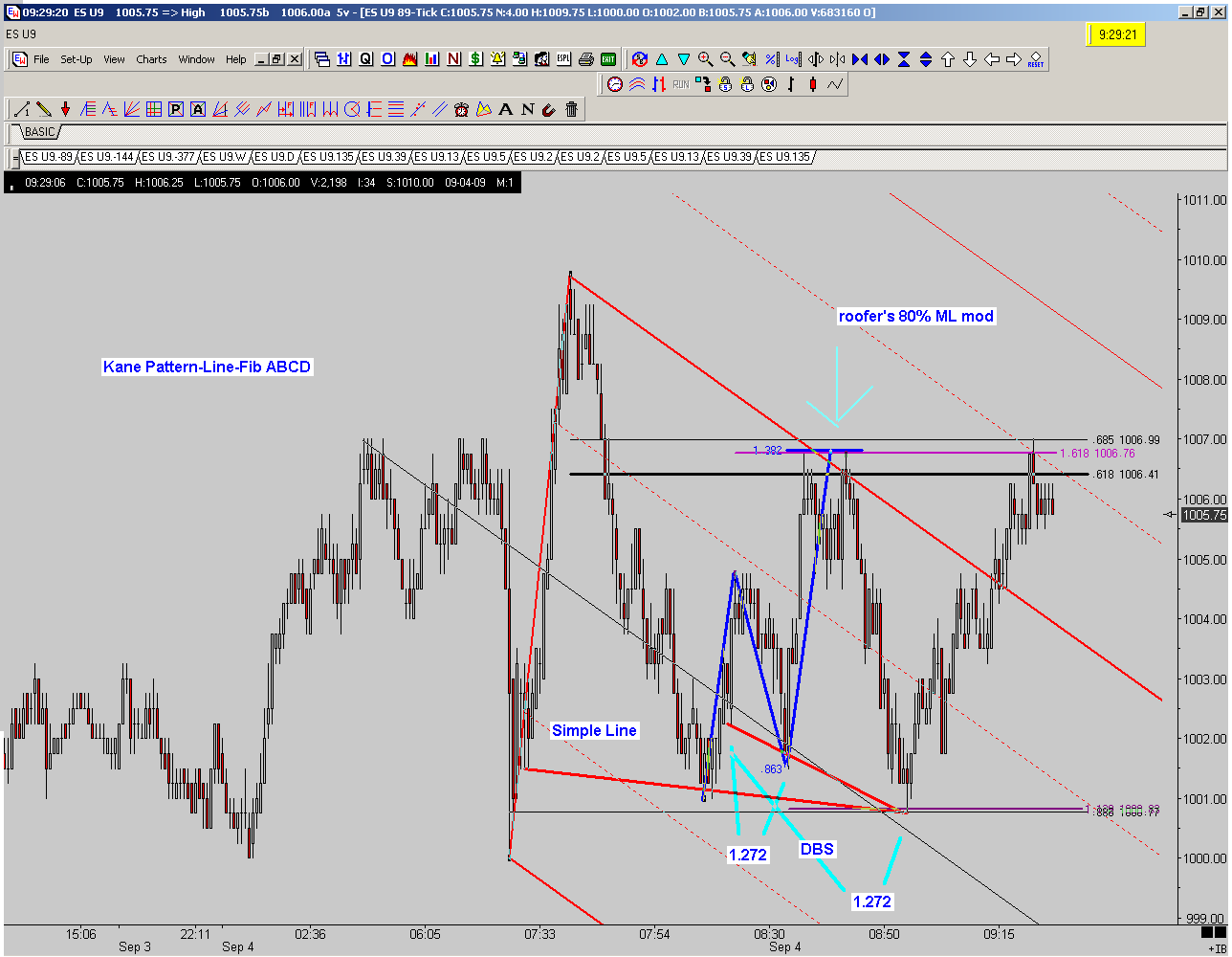The height and width of the screenshot is (957, 1232).
Task: Open the Charts menu
Action: 151,59
